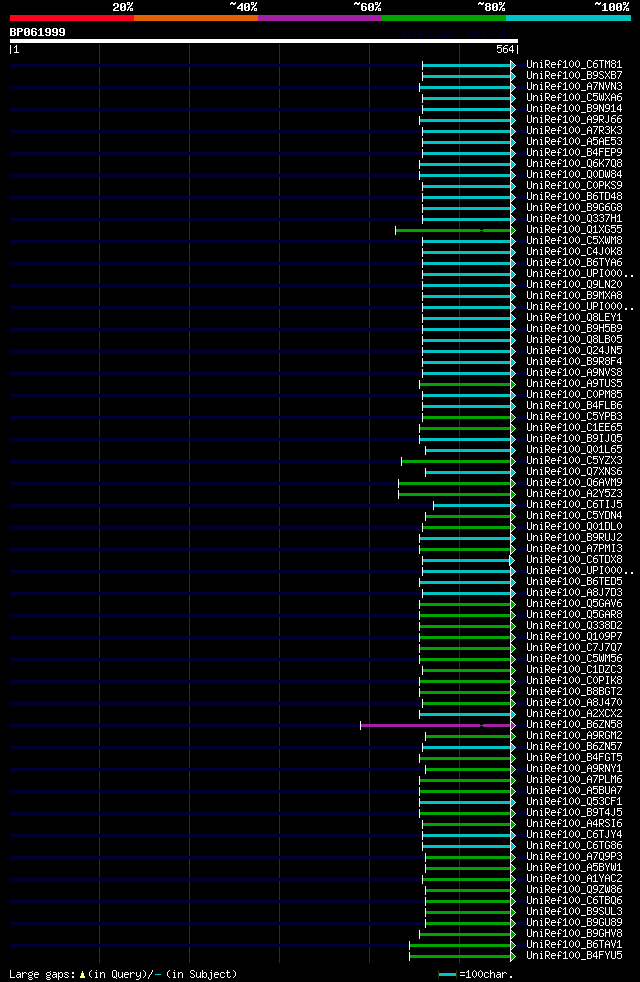Click the cyan ~100% identity legend bar
The image size is (640, 982).
[x=569, y=18]
